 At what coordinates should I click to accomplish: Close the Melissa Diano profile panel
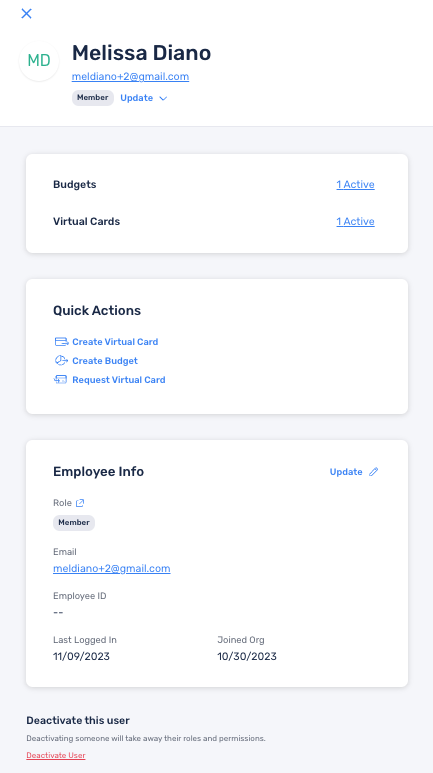pos(27,14)
